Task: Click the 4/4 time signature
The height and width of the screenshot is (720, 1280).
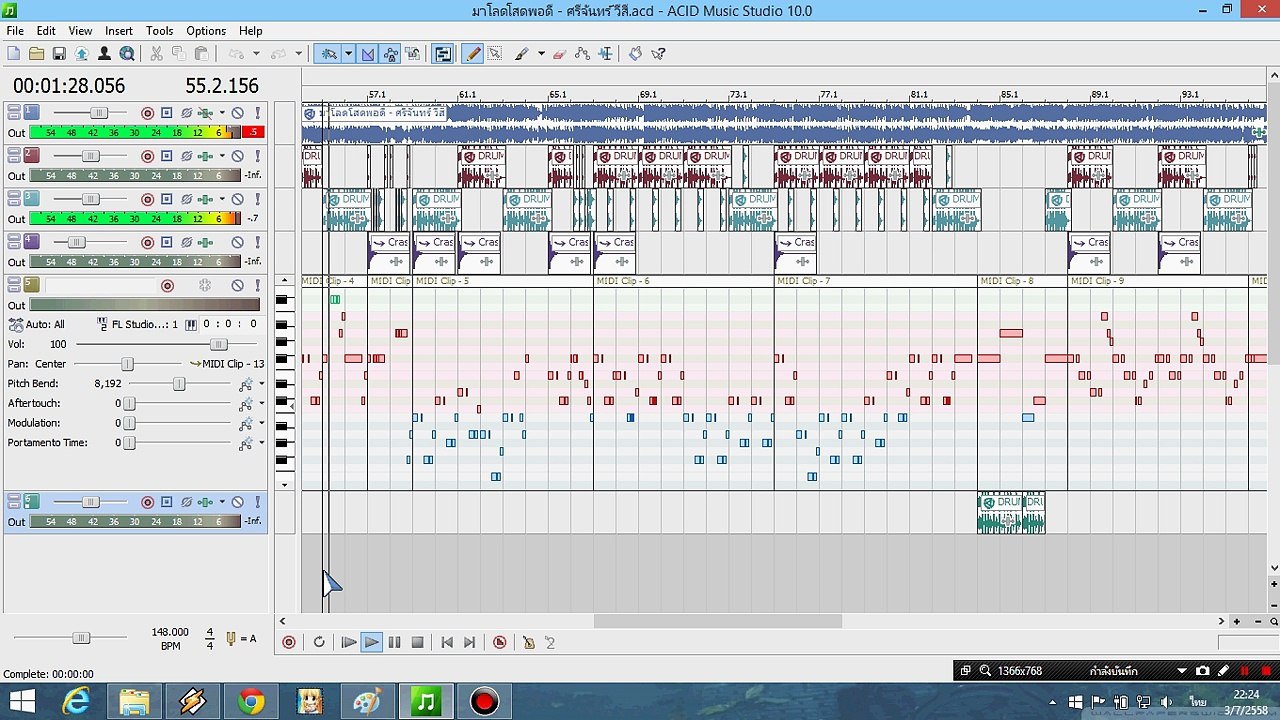Action: pos(210,639)
